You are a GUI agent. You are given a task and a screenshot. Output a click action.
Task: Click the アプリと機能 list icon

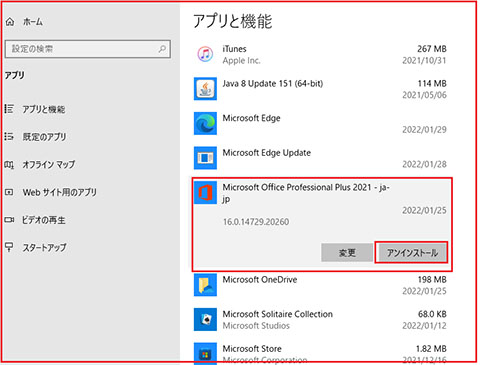[9, 109]
